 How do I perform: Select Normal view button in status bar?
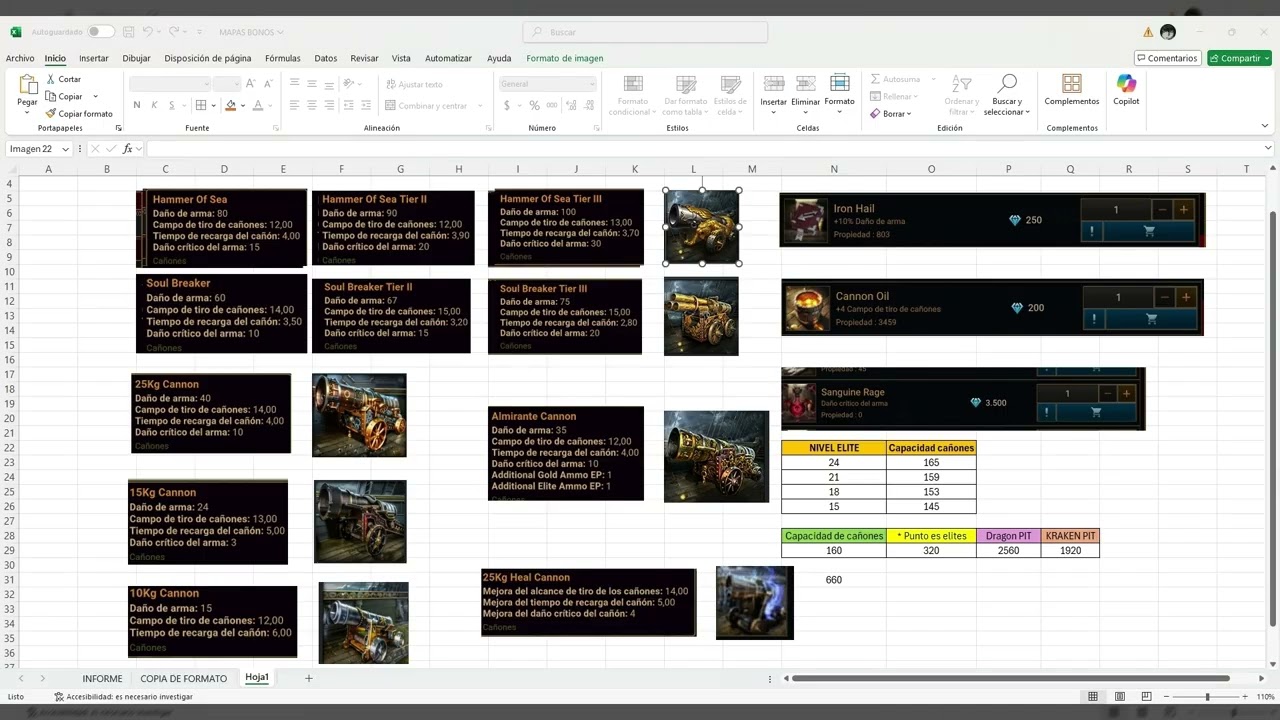(1093, 697)
